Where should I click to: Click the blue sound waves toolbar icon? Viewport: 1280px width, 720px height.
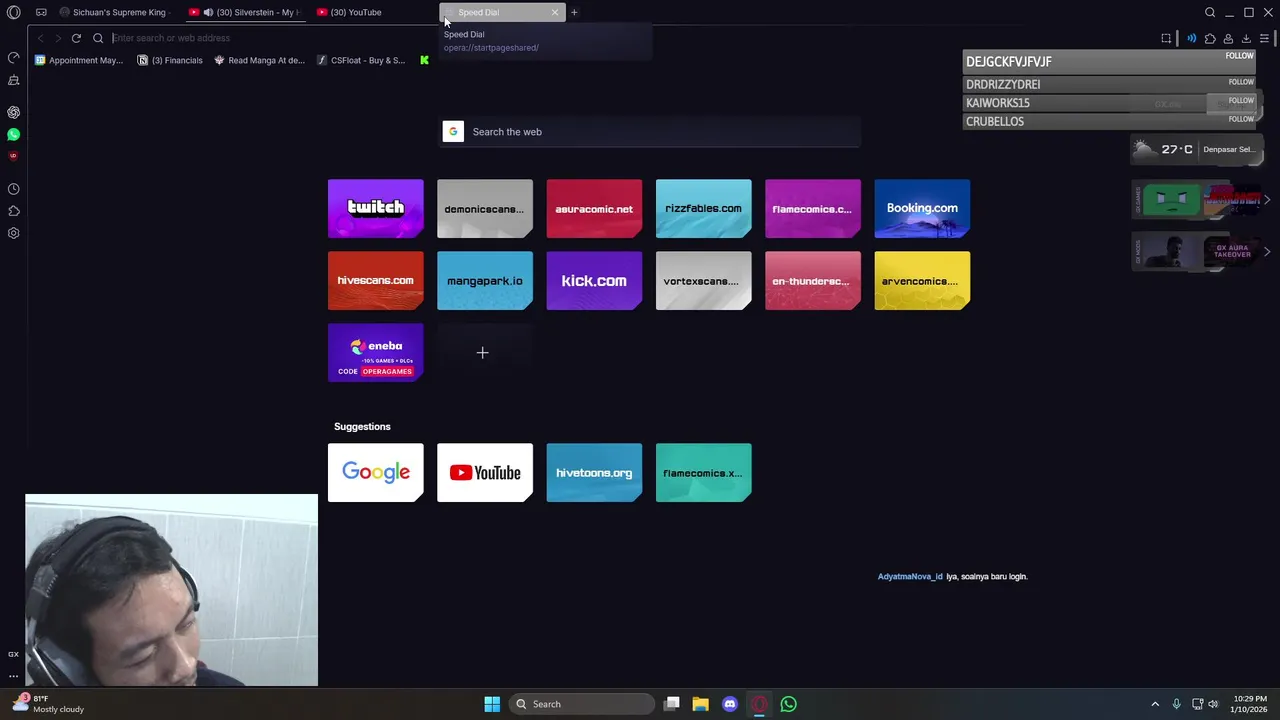coord(1191,38)
